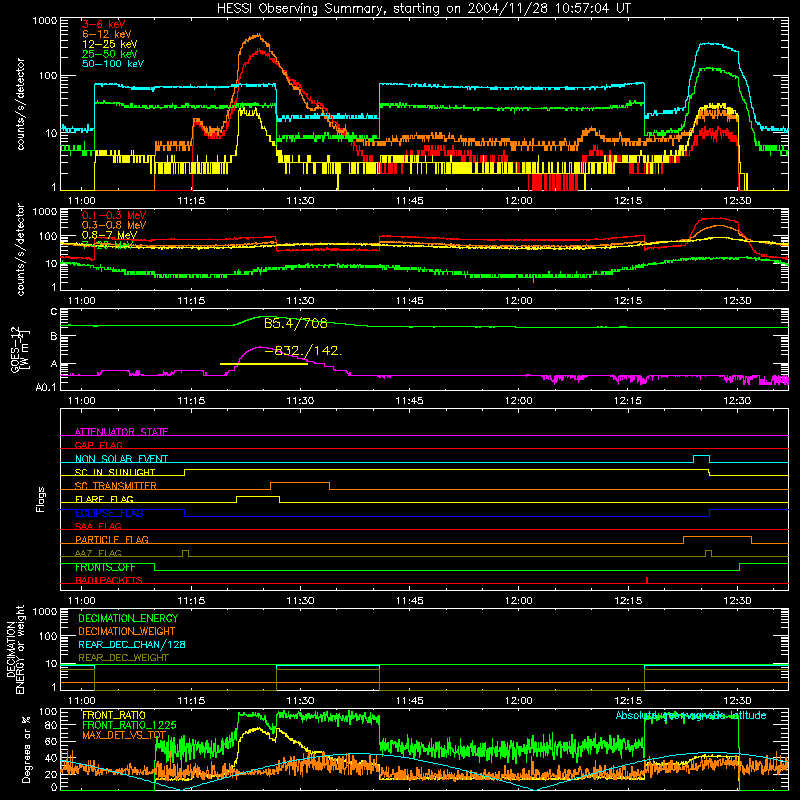Select the GAP_FLAG label

98,445
